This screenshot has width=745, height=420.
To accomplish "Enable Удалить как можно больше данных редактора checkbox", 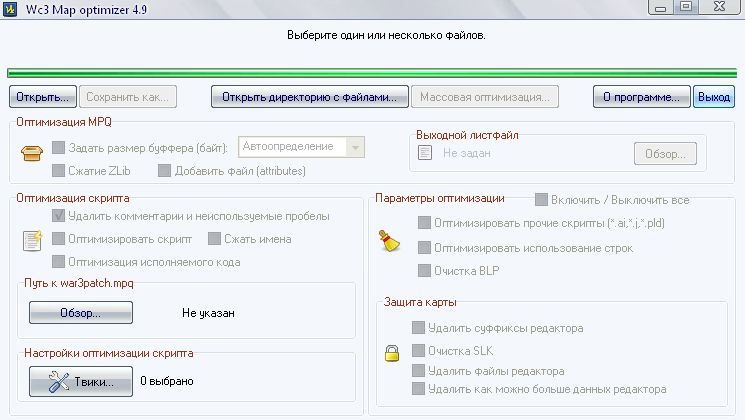I will 419,389.
